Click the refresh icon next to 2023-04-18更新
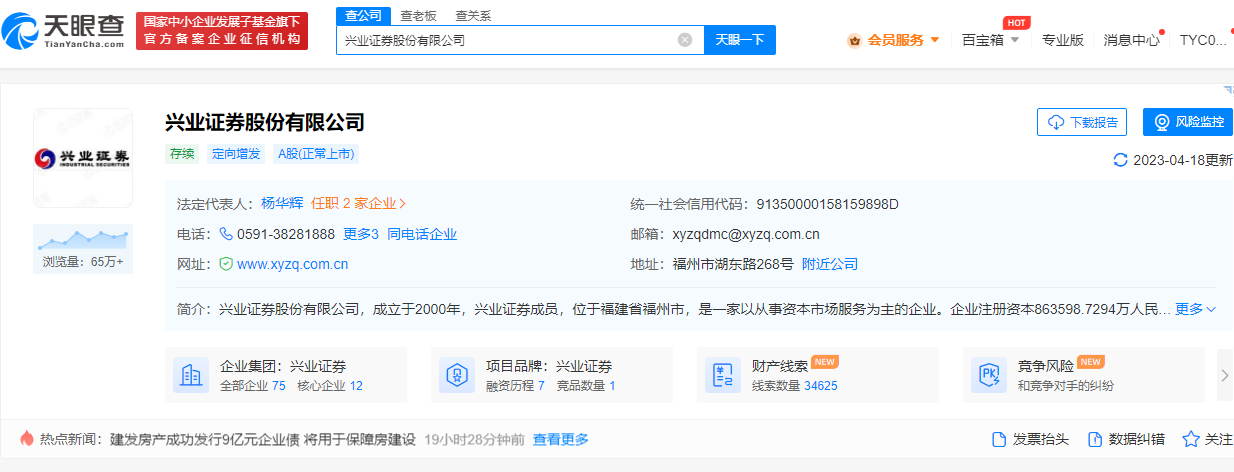1234x472 pixels. point(1120,160)
